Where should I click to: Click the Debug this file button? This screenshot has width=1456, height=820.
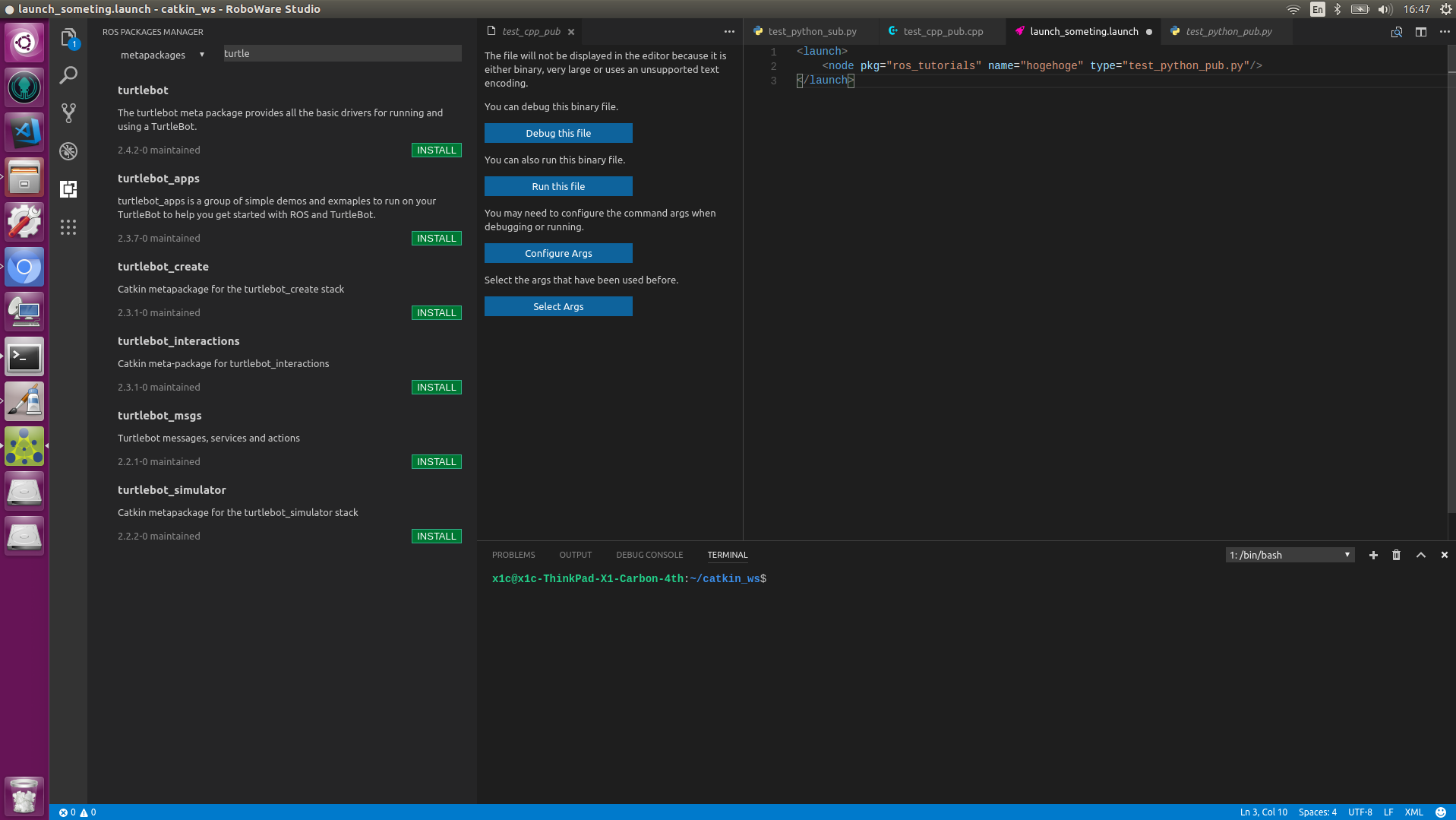(x=558, y=134)
